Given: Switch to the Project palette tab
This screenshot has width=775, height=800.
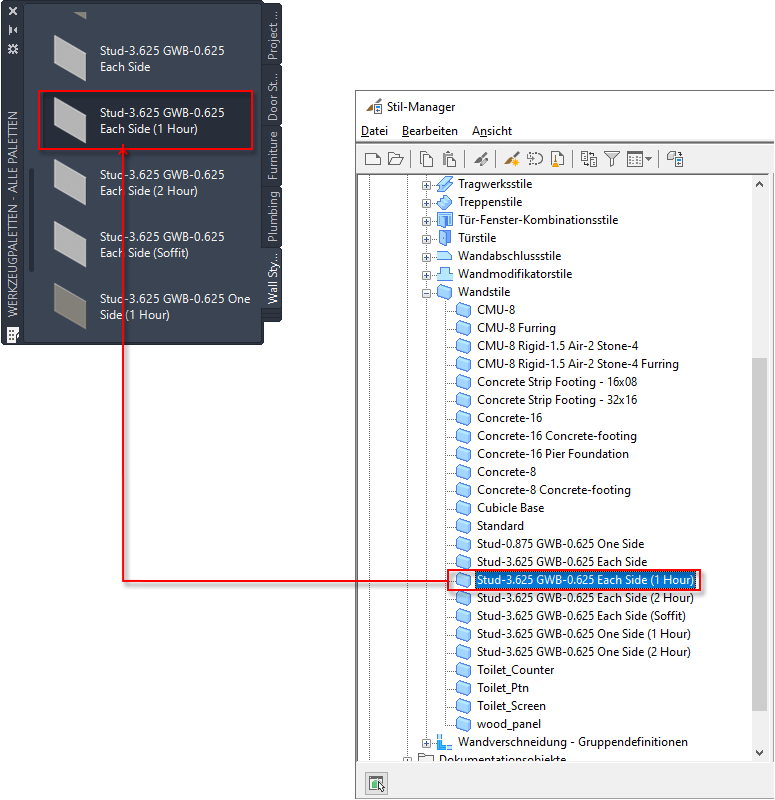Looking at the screenshot, I should point(272,35).
